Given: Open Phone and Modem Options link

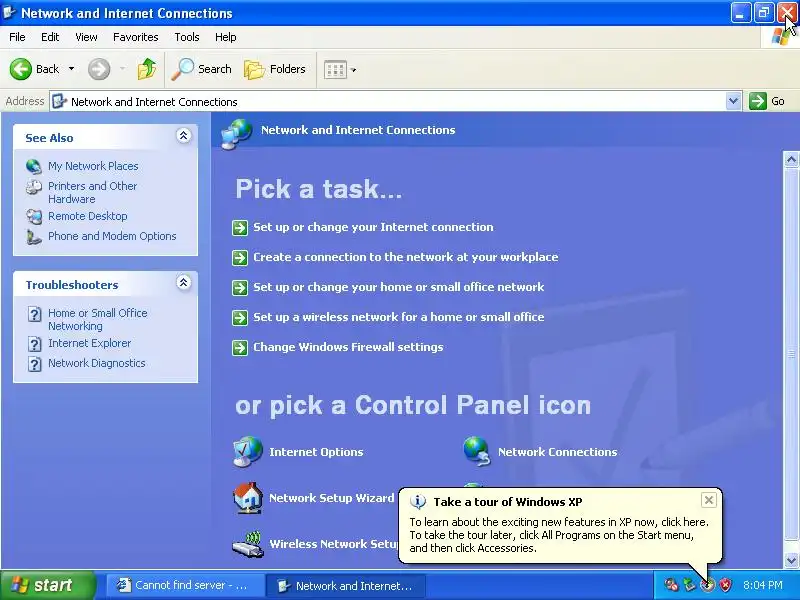Looking at the screenshot, I should tap(112, 236).
